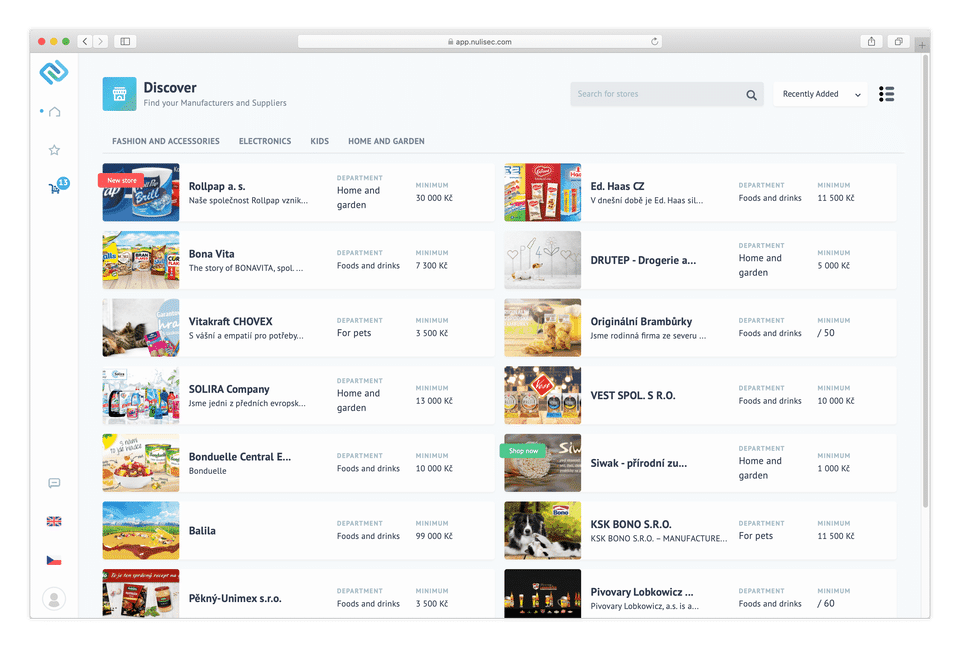Click the Rollpap product thumbnail
960x648 pixels.
click(141, 192)
